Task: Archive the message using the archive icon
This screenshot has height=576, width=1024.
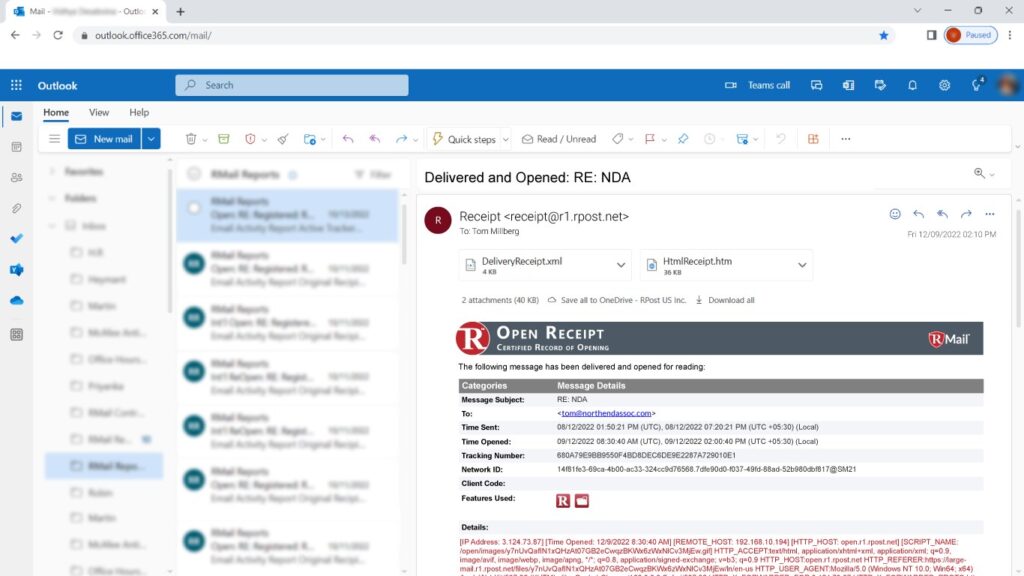Action: pos(224,139)
